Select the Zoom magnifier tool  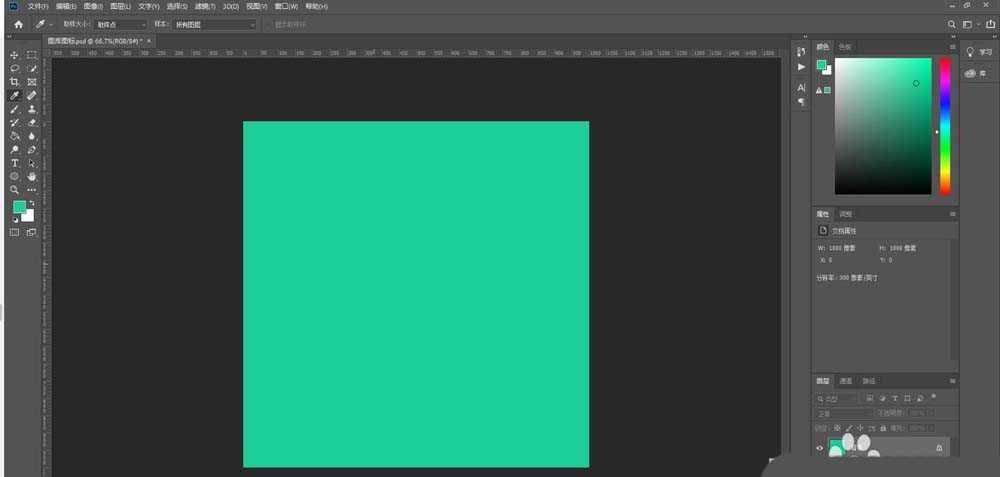(x=15, y=189)
